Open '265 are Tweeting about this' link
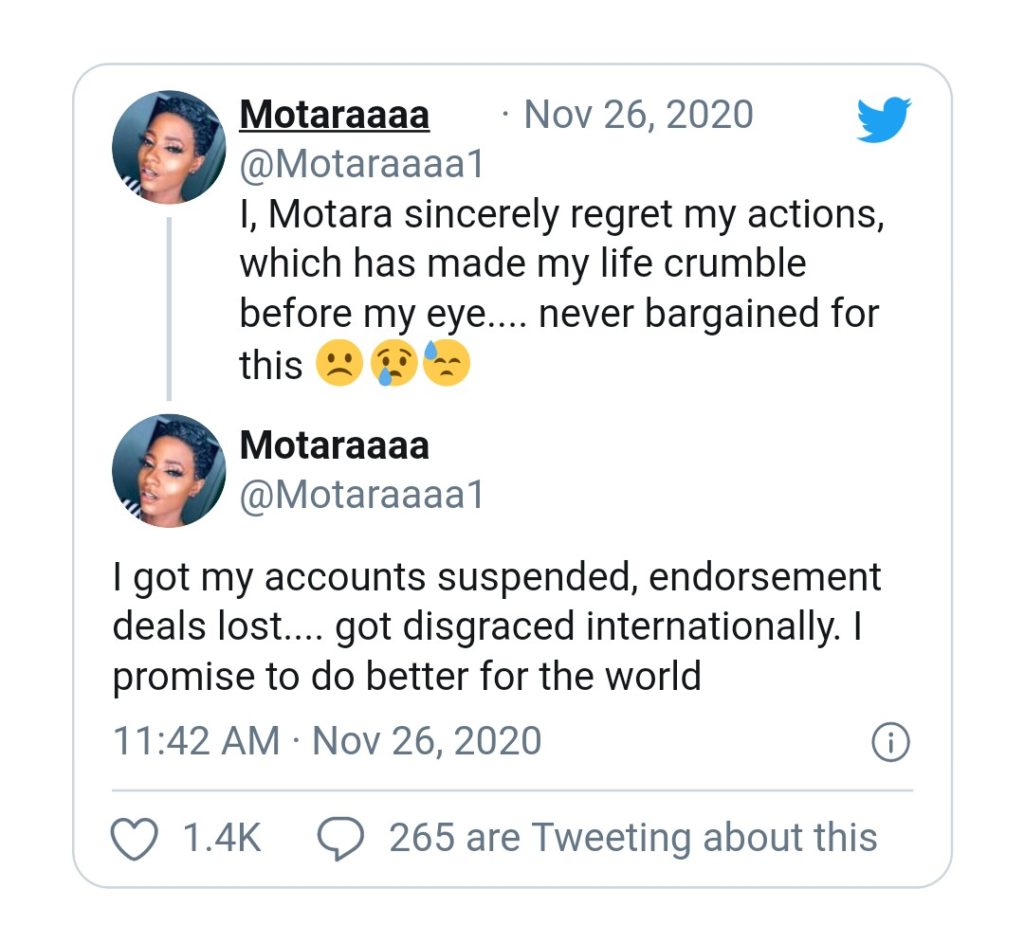 pyautogui.click(x=630, y=836)
